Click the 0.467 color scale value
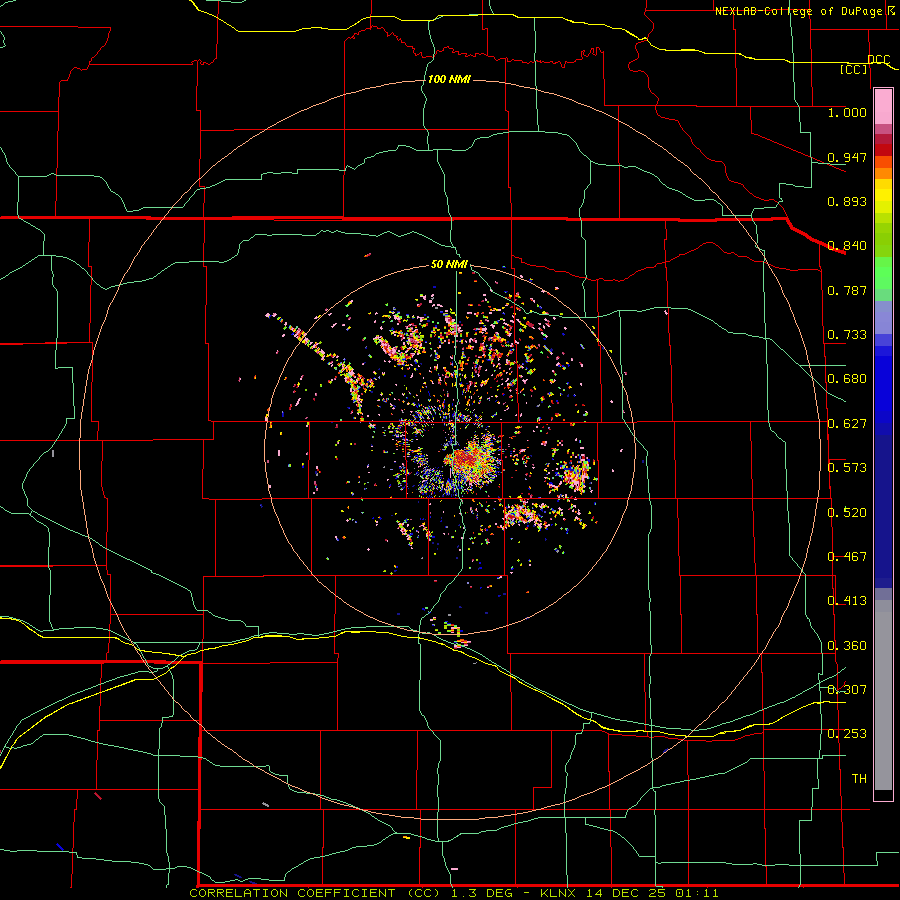Viewport: 900px width, 900px height. [x=847, y=557]
